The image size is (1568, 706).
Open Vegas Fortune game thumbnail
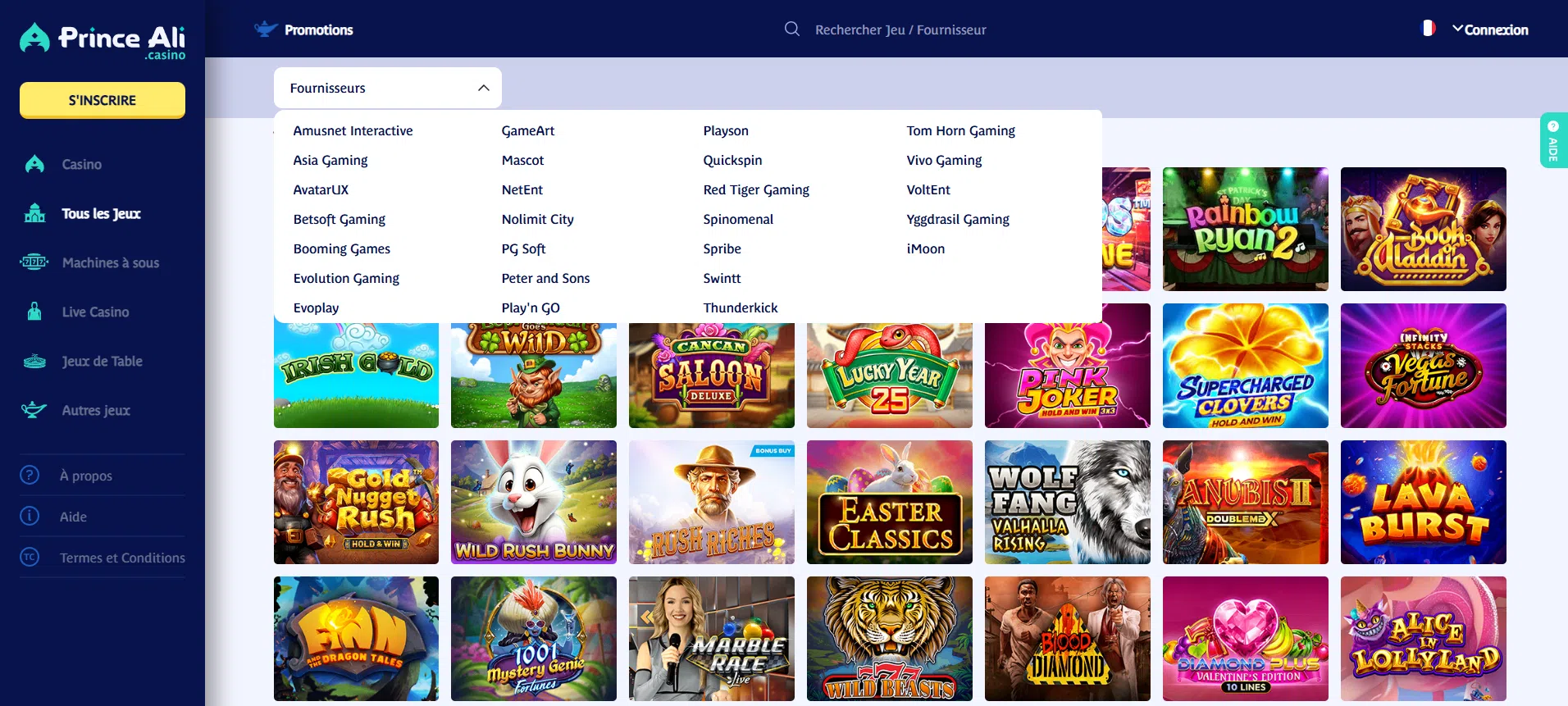(x=1423, y=366)
